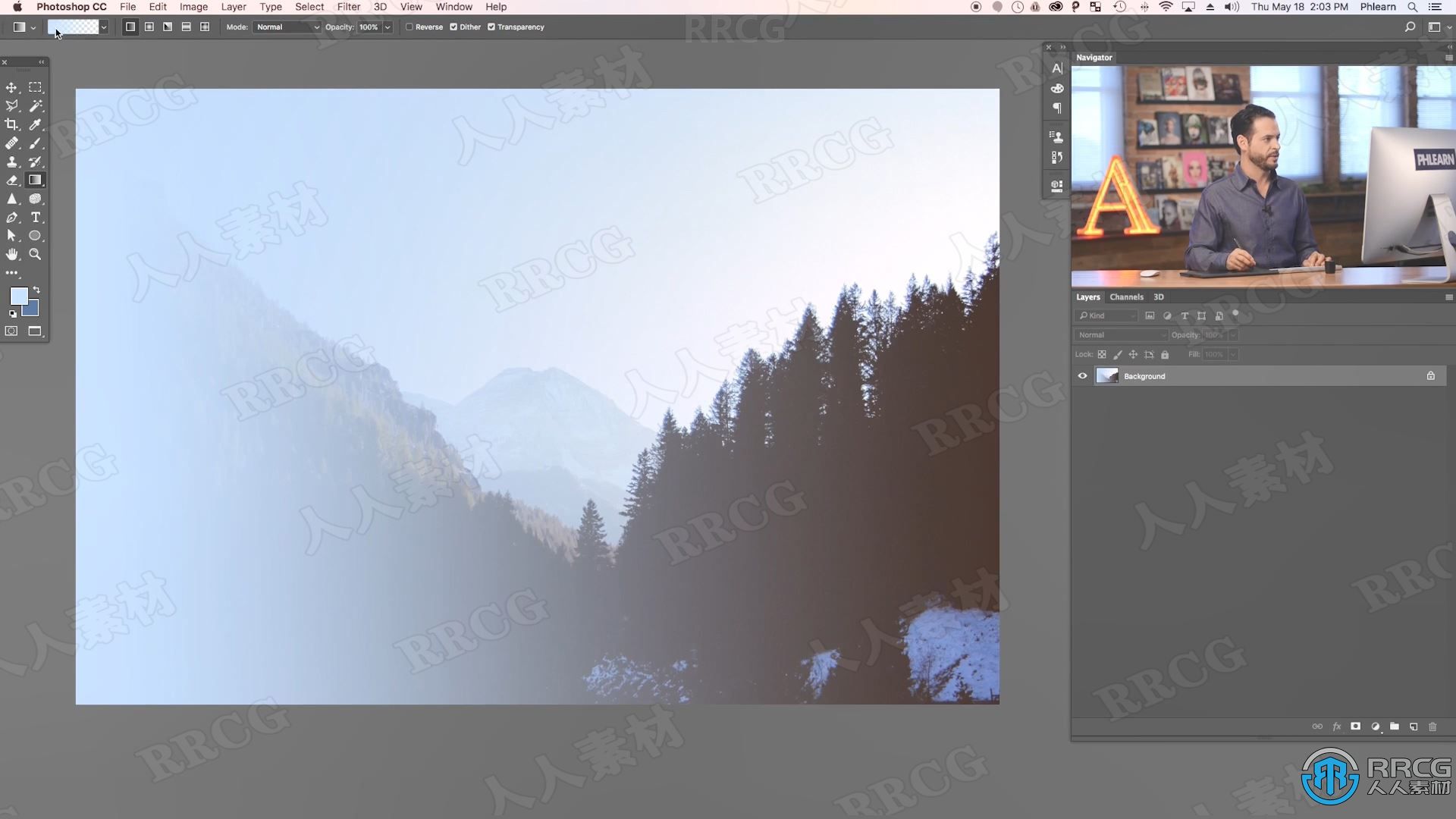Open the Filter menu
The height and width of the screenshot is (819, 1456).
(349, 7)
